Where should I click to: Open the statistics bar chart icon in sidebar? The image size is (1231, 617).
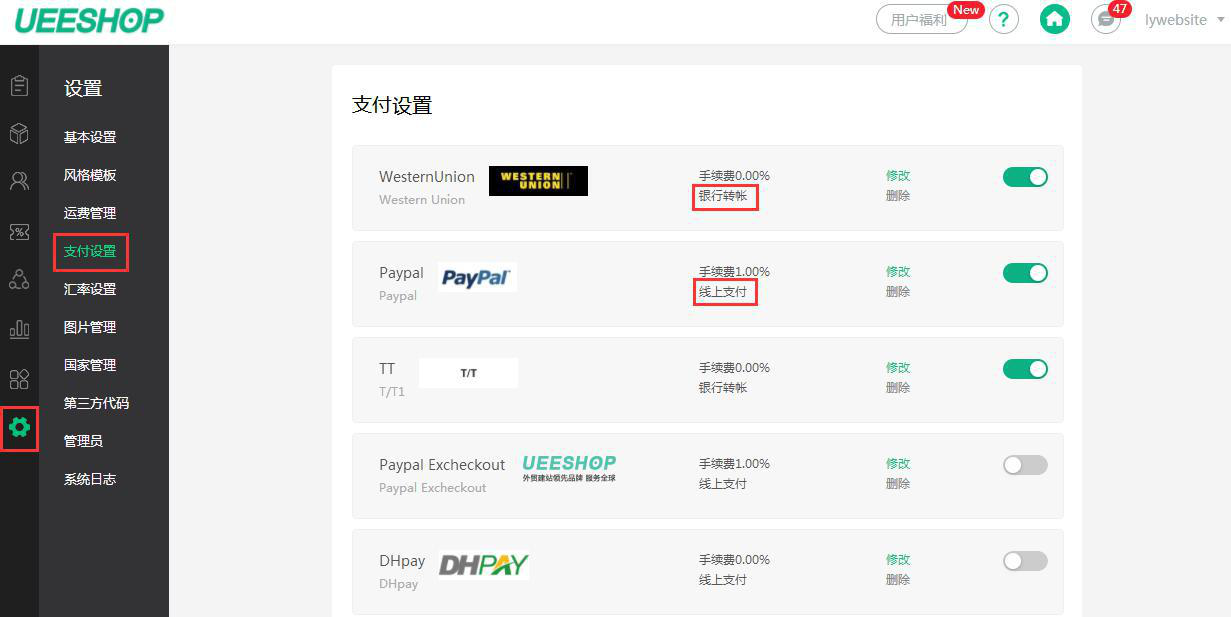point(19,329)
